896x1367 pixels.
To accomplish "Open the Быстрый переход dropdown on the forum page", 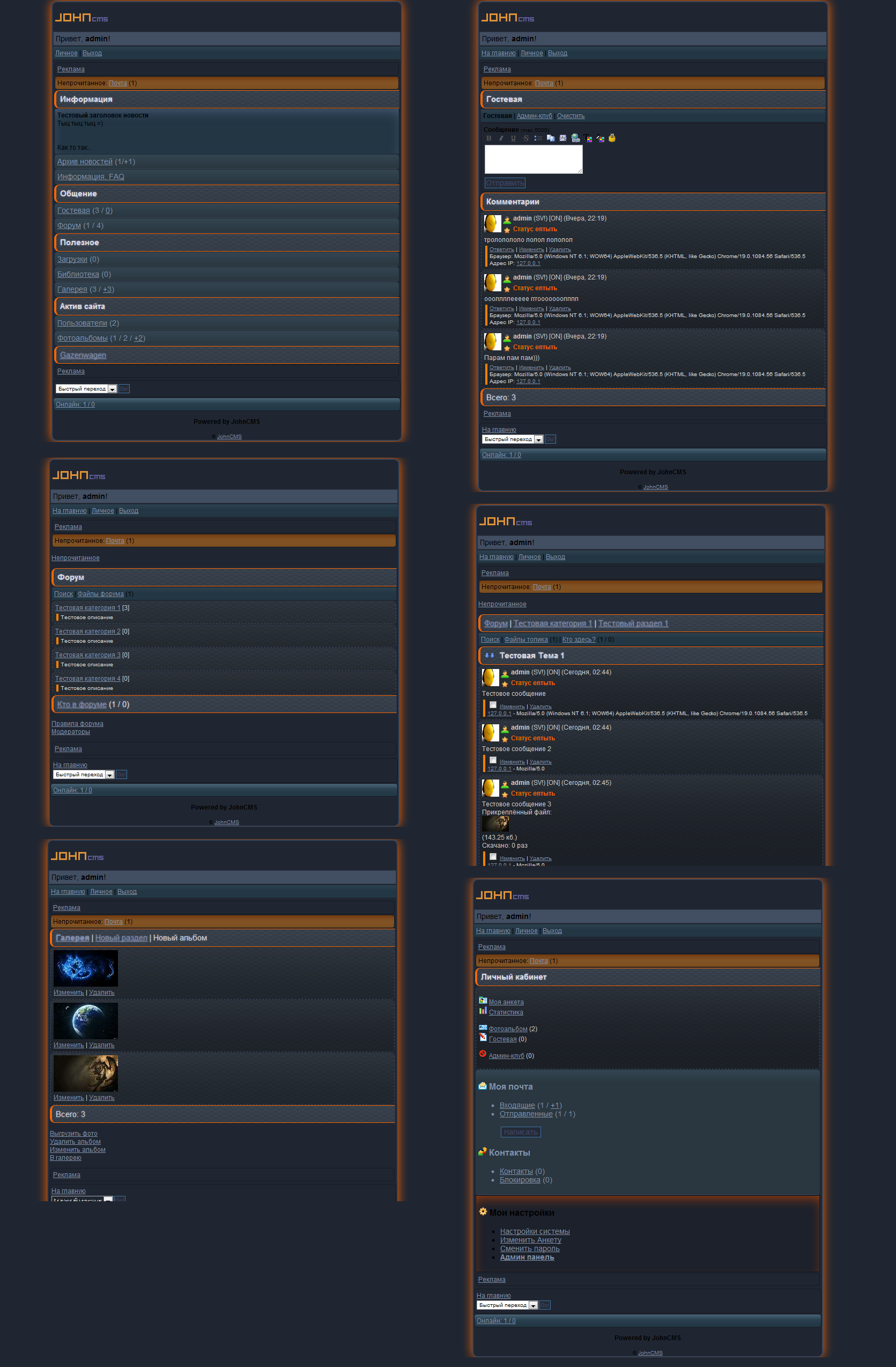I will coord(109,775).
